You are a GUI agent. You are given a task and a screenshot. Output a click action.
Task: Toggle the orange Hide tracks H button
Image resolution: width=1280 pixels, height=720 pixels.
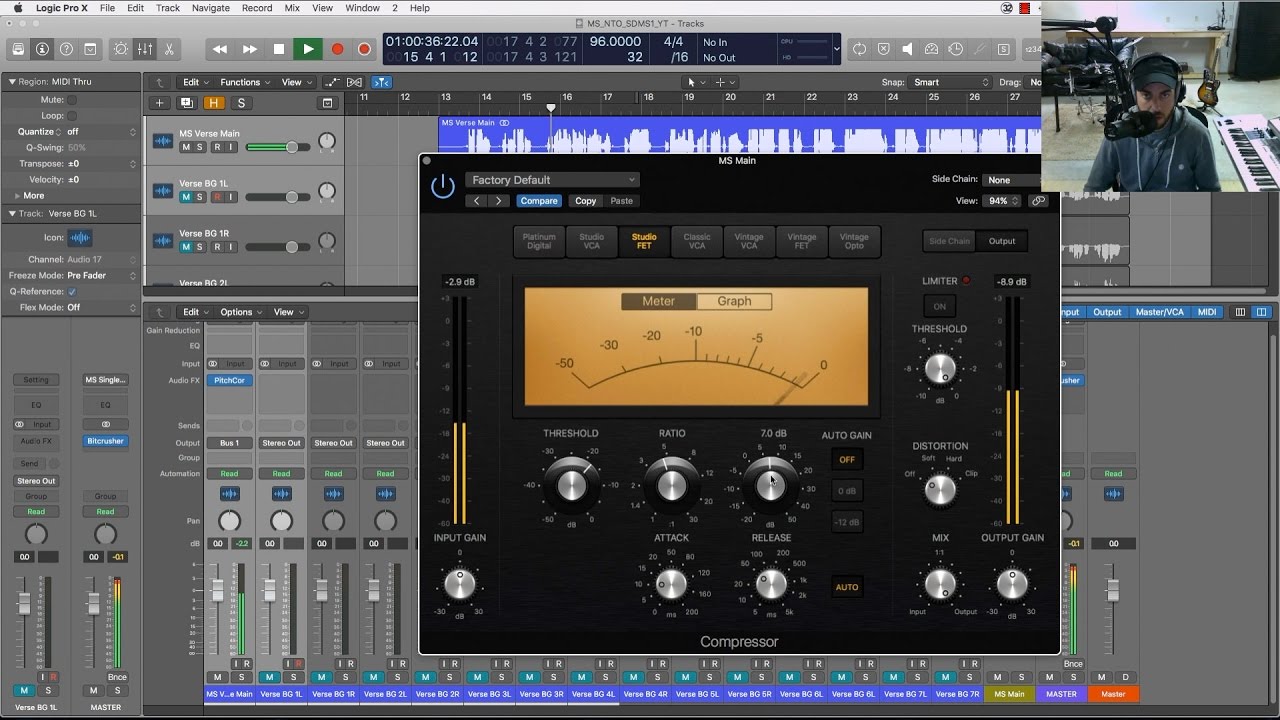tap(213, 103)
